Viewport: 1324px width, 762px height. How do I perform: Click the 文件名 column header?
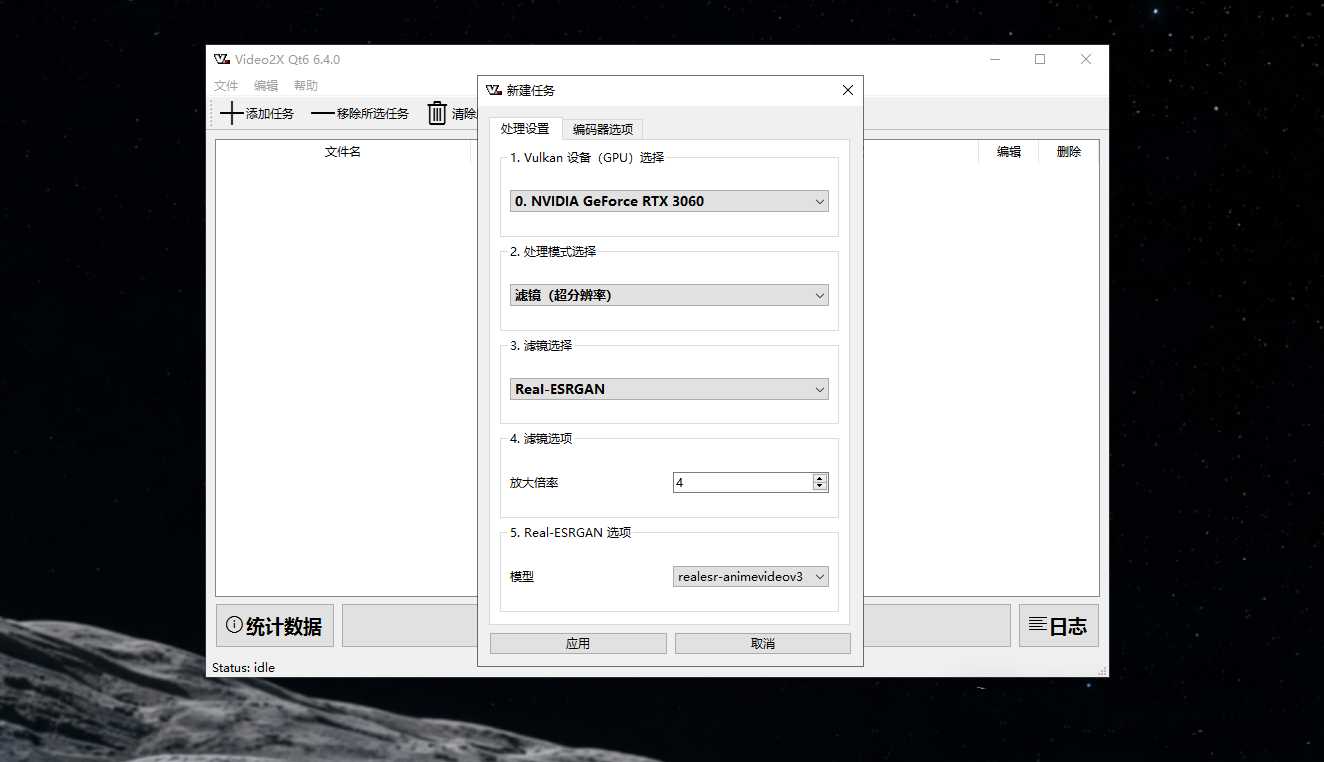(343, 152)
